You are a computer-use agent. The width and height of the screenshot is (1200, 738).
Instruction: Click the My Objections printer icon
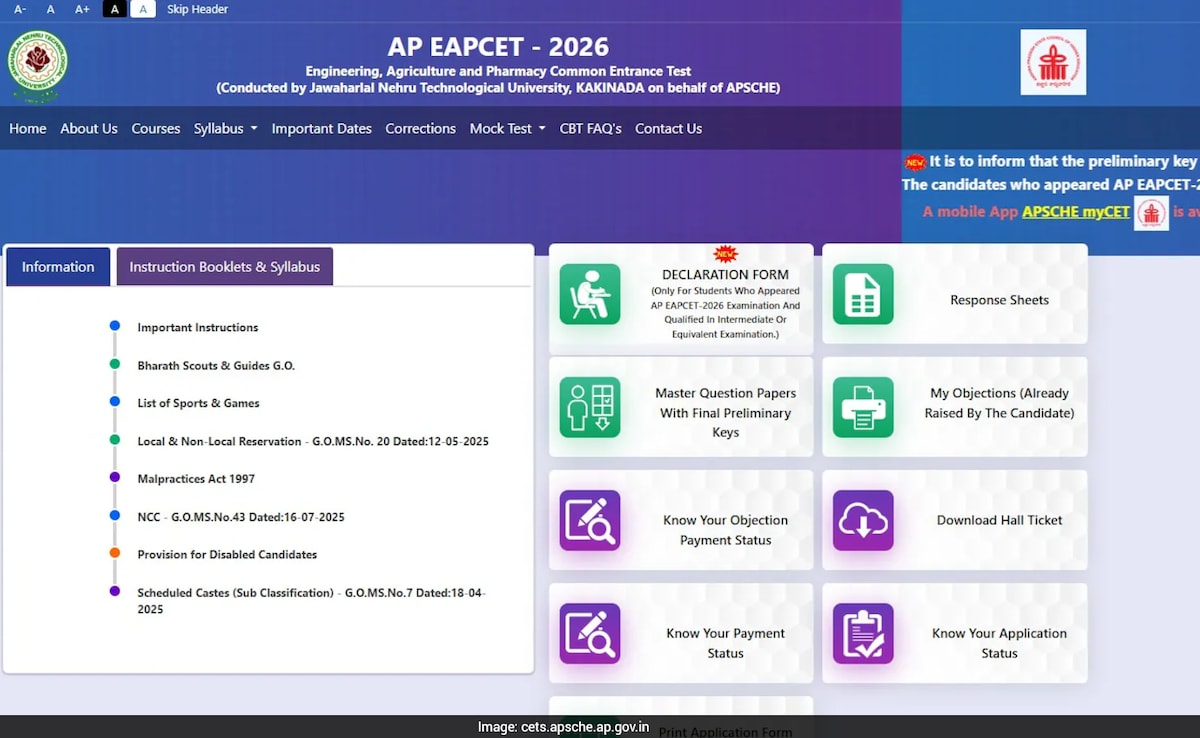tap(863, 407)
